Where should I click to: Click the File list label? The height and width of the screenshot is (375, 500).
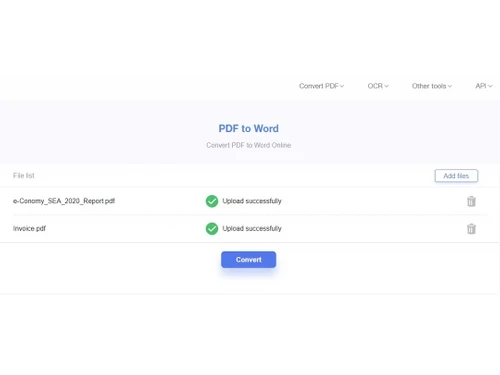[x=24, y=176]
